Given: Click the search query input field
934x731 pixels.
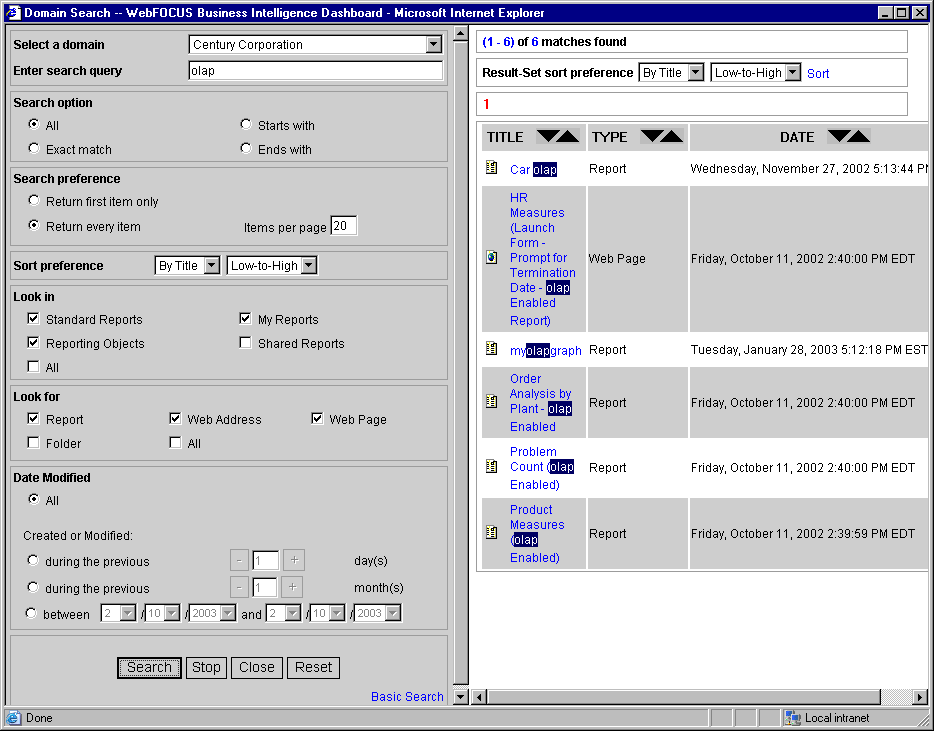Looking at the screenshot, I should coord(316,71).
